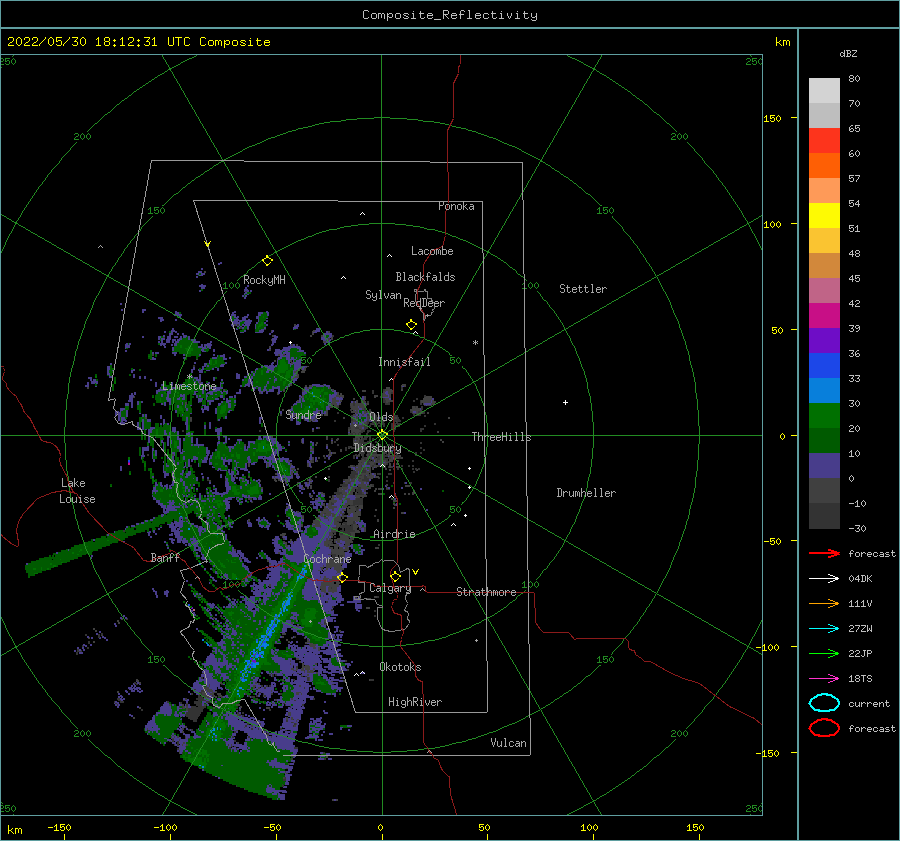This screenshot has width=900, height=841.
Task: Click the Calgary city label
Action: [x=390, y=588]
